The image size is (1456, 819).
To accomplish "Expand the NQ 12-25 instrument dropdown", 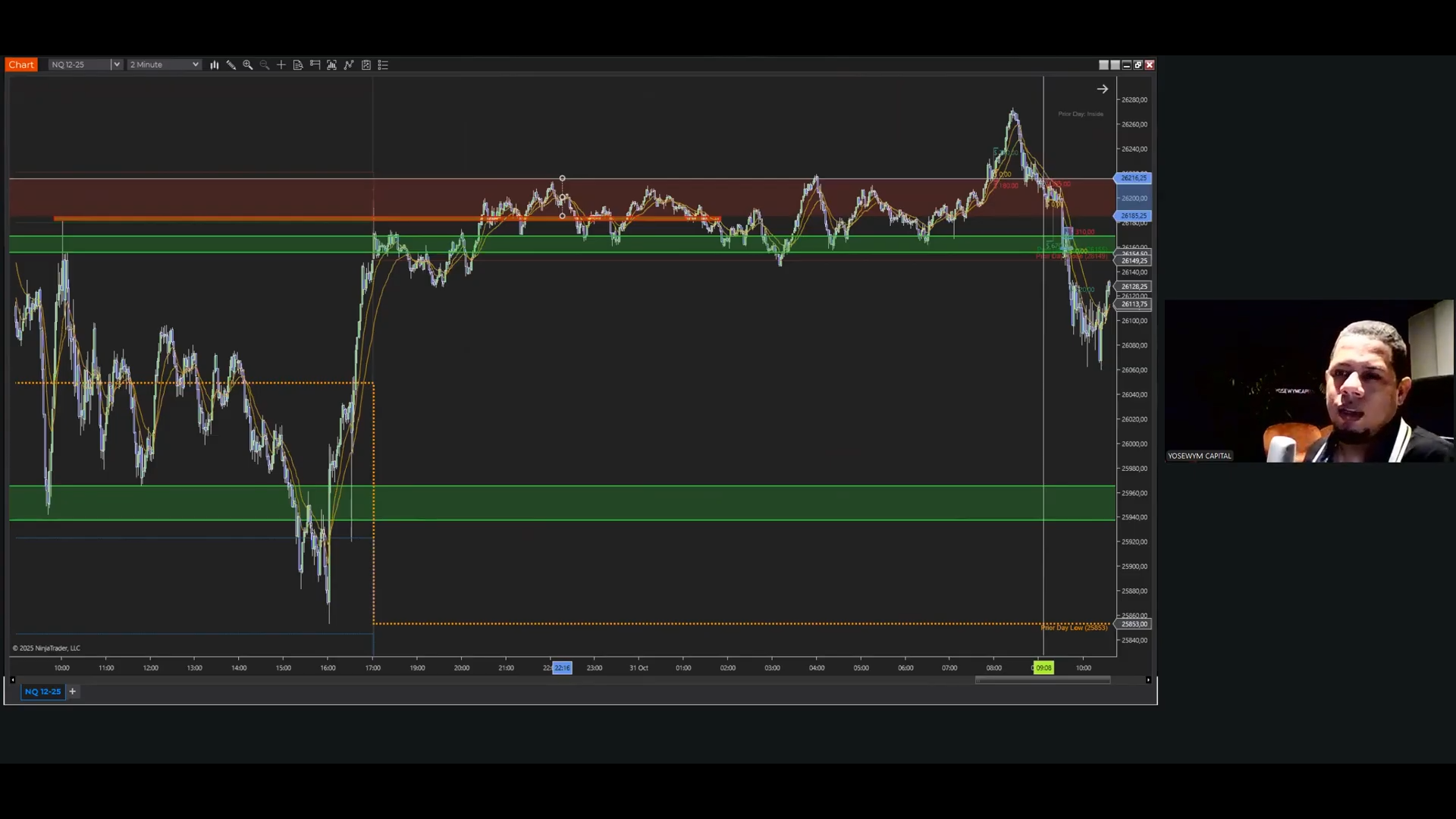I will click(x=117, y=65).
